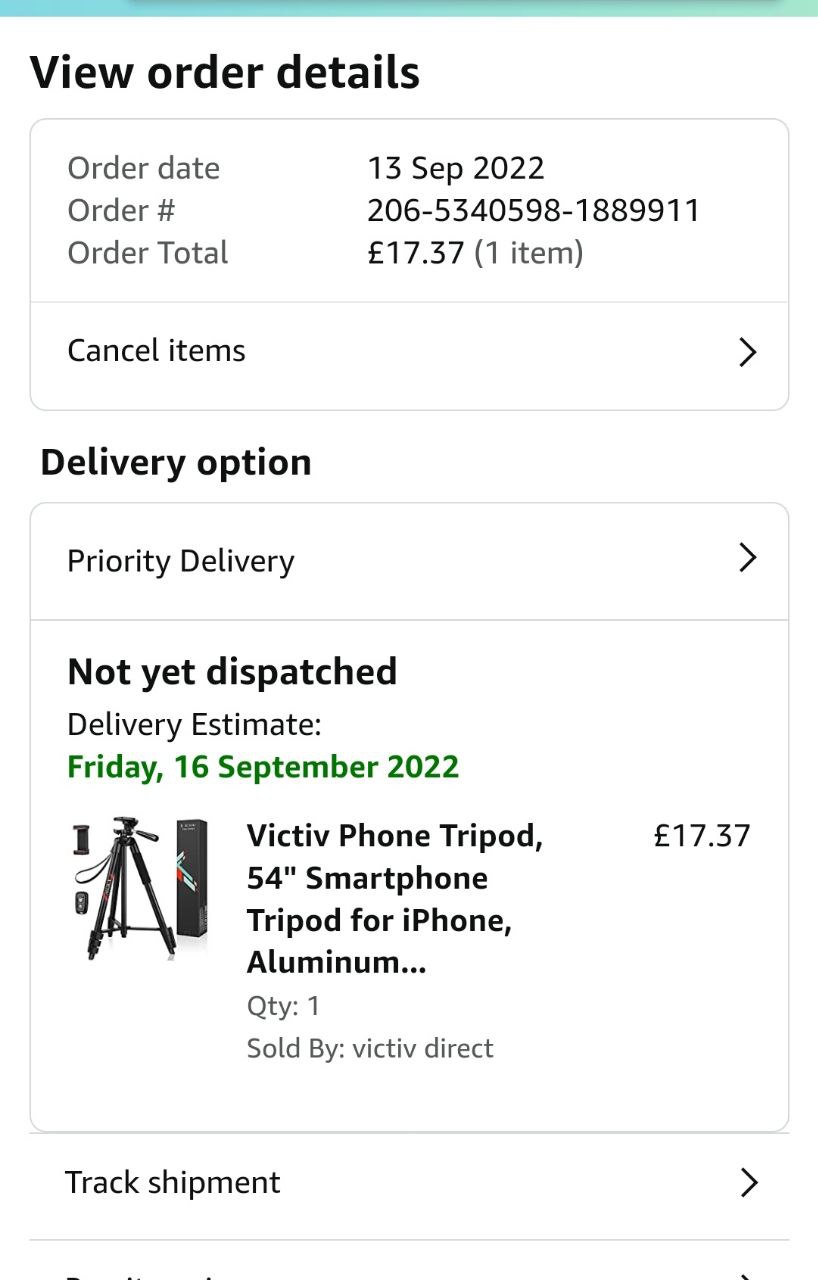Tap the arrow beside Track shipment
Image resolution: width=818 pixels, height=1280 pixels.
point(749,1183)
